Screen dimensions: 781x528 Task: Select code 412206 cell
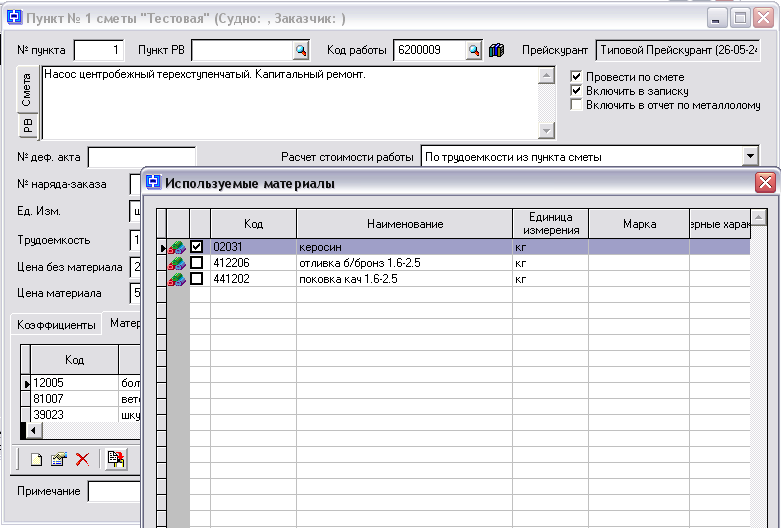254,263
